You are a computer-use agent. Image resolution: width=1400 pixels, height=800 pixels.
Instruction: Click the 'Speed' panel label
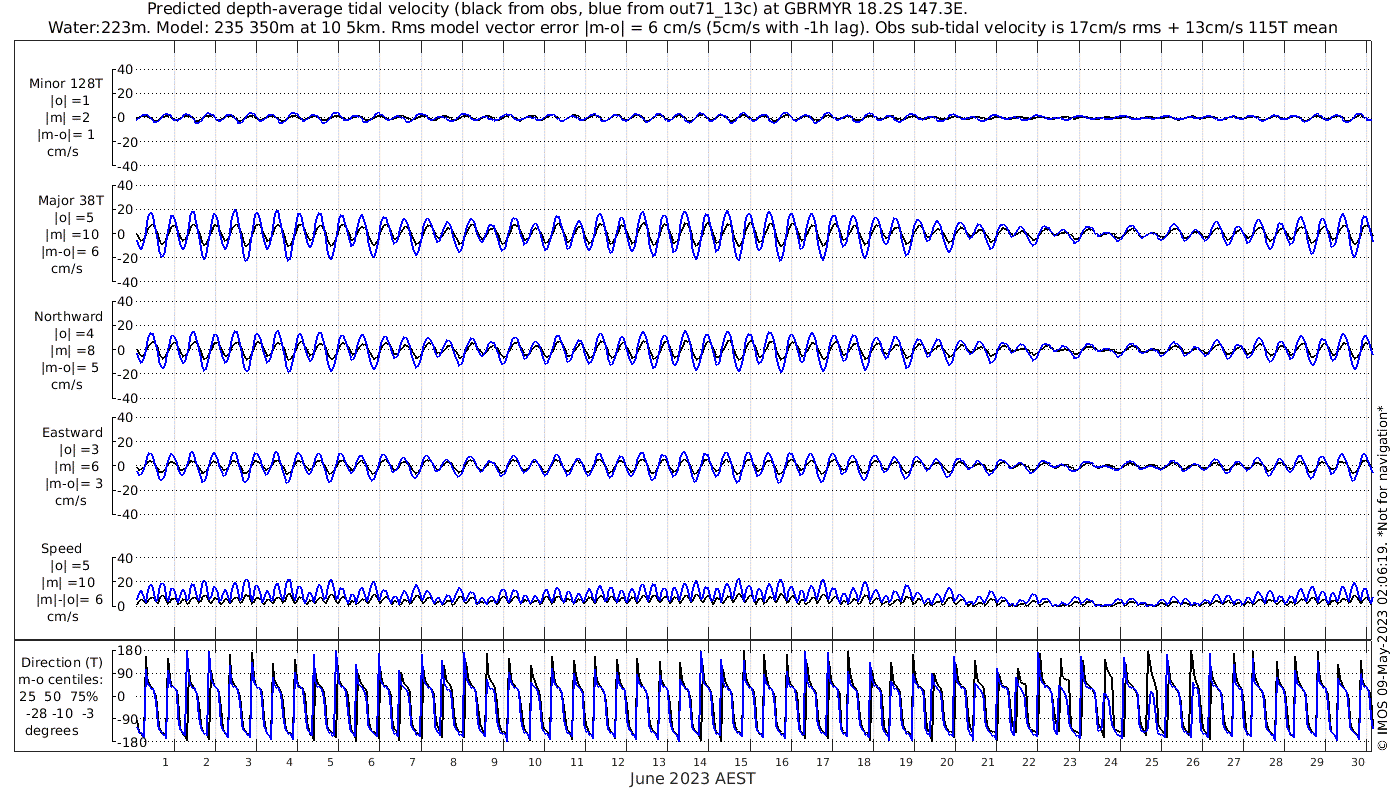(62, 549)
